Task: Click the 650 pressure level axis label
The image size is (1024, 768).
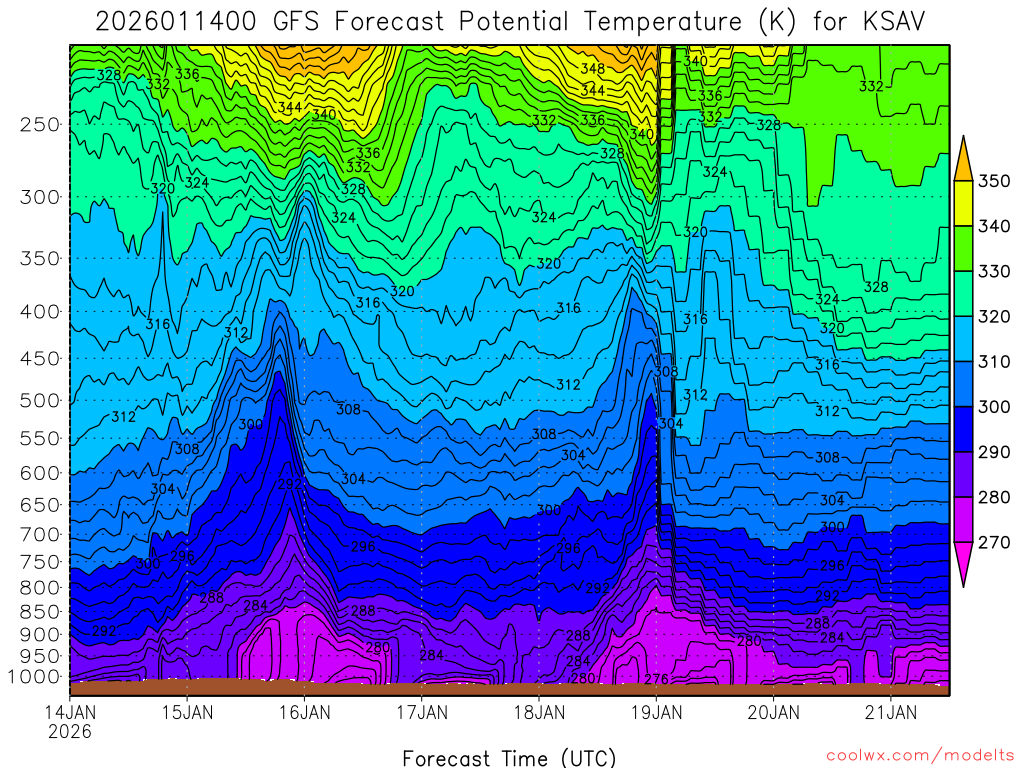Action: tap(40, 505)
